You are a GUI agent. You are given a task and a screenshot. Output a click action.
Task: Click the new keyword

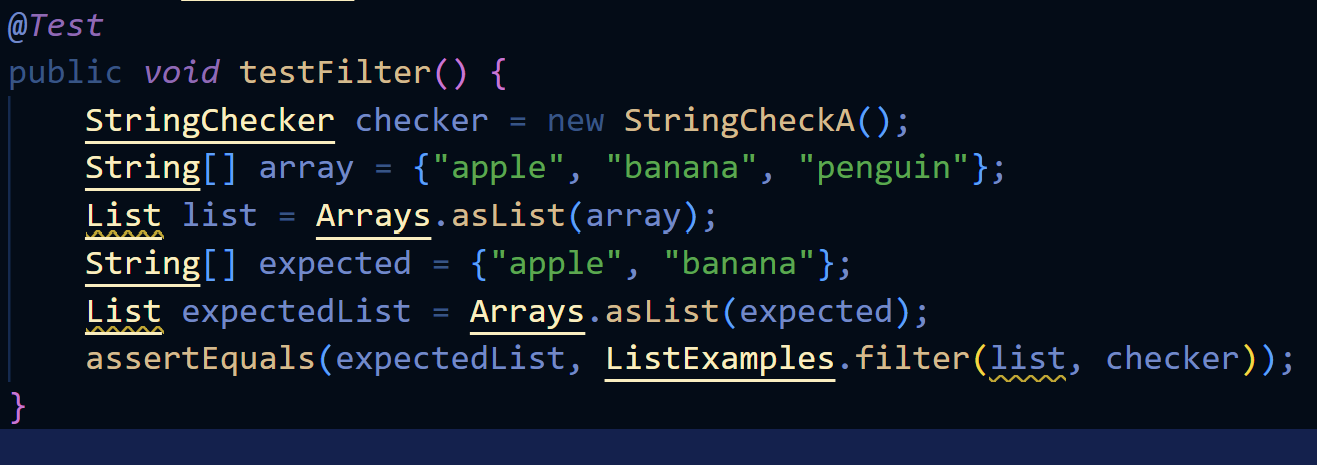575,120
